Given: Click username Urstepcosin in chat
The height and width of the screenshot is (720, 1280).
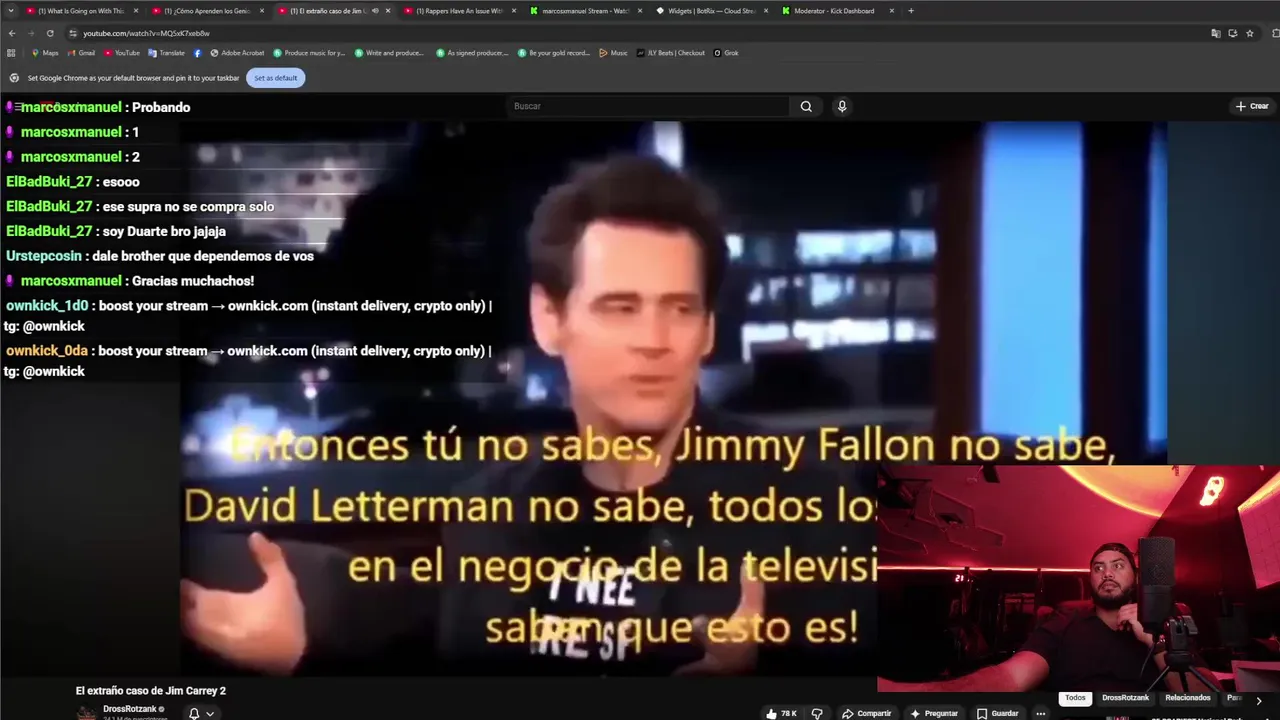Looking at the screenshot, I should coord(44,256).
